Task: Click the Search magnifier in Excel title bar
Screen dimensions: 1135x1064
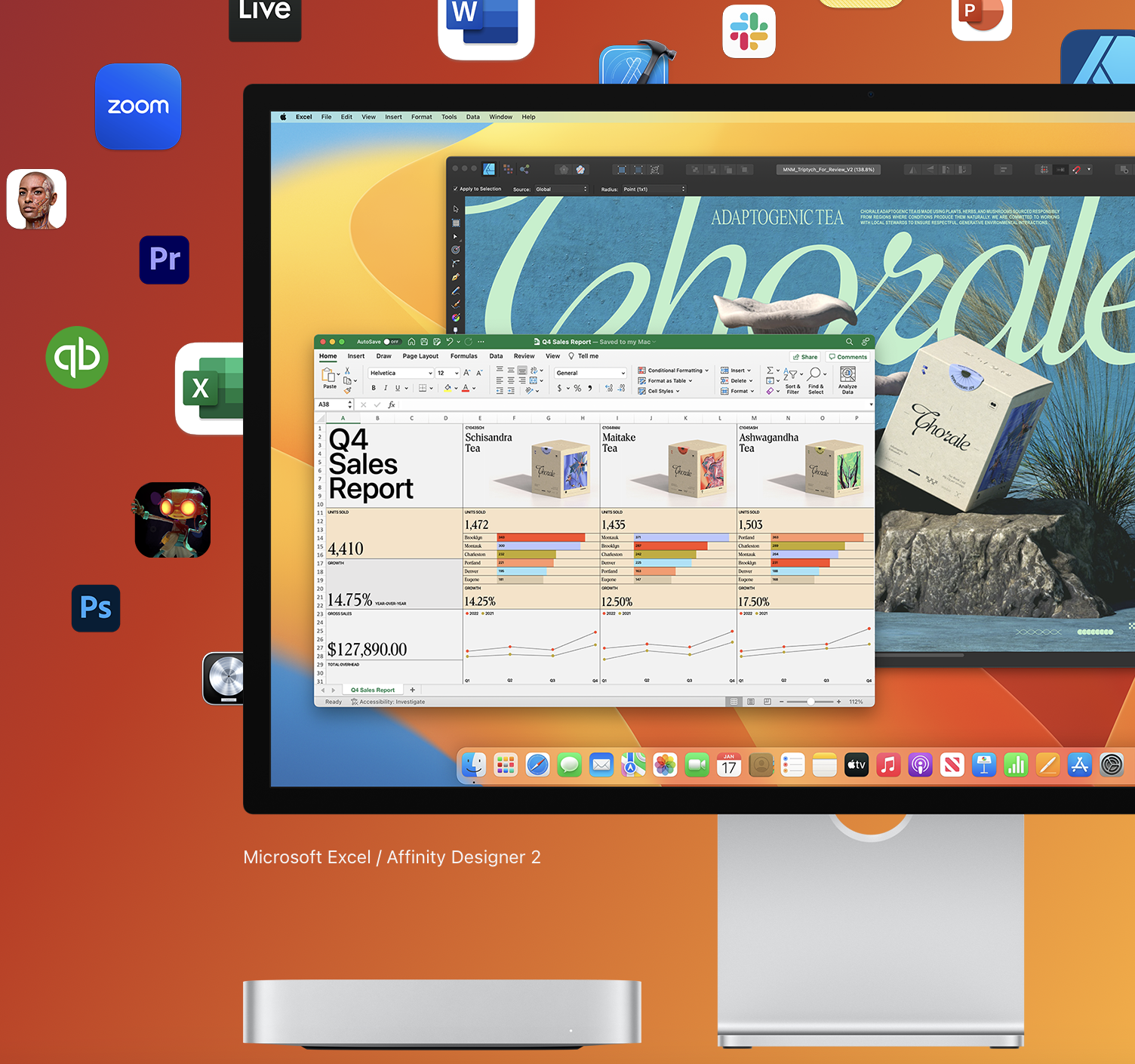Action: pos(849,342)
